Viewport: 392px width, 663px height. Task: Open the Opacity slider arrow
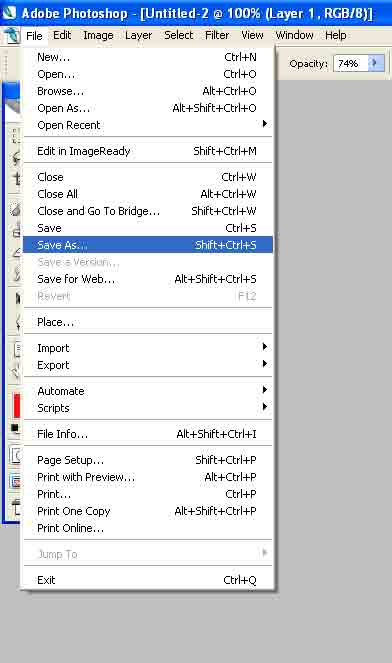click(x=375, y=63)
